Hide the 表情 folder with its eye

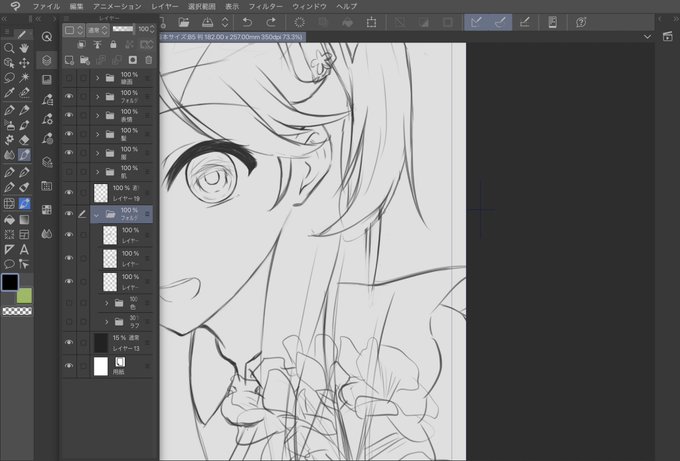click(x=69, y=115)
